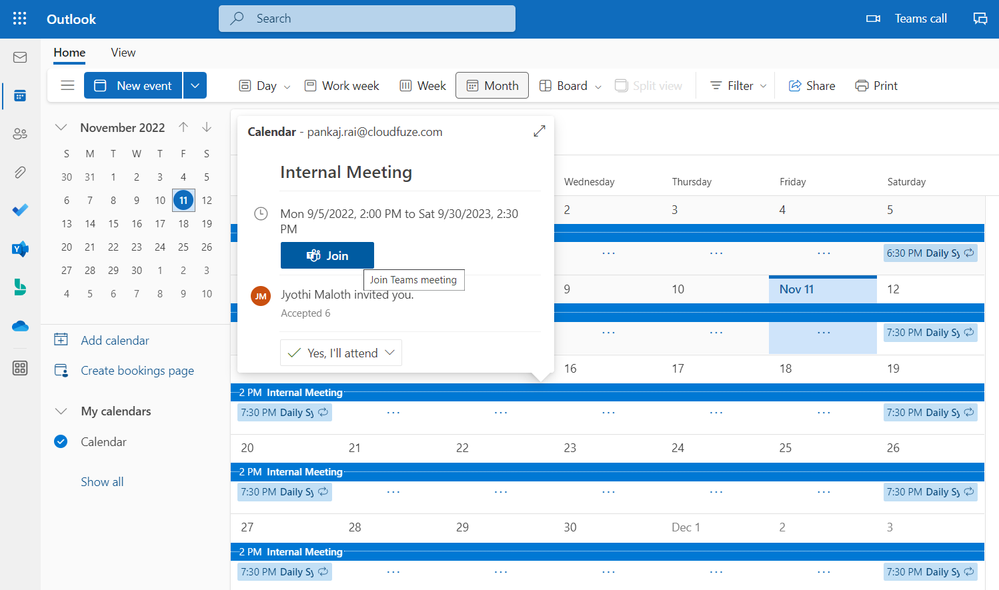Print the calendar
This screenshot has width=999, height=590.
tap(876, 85)
